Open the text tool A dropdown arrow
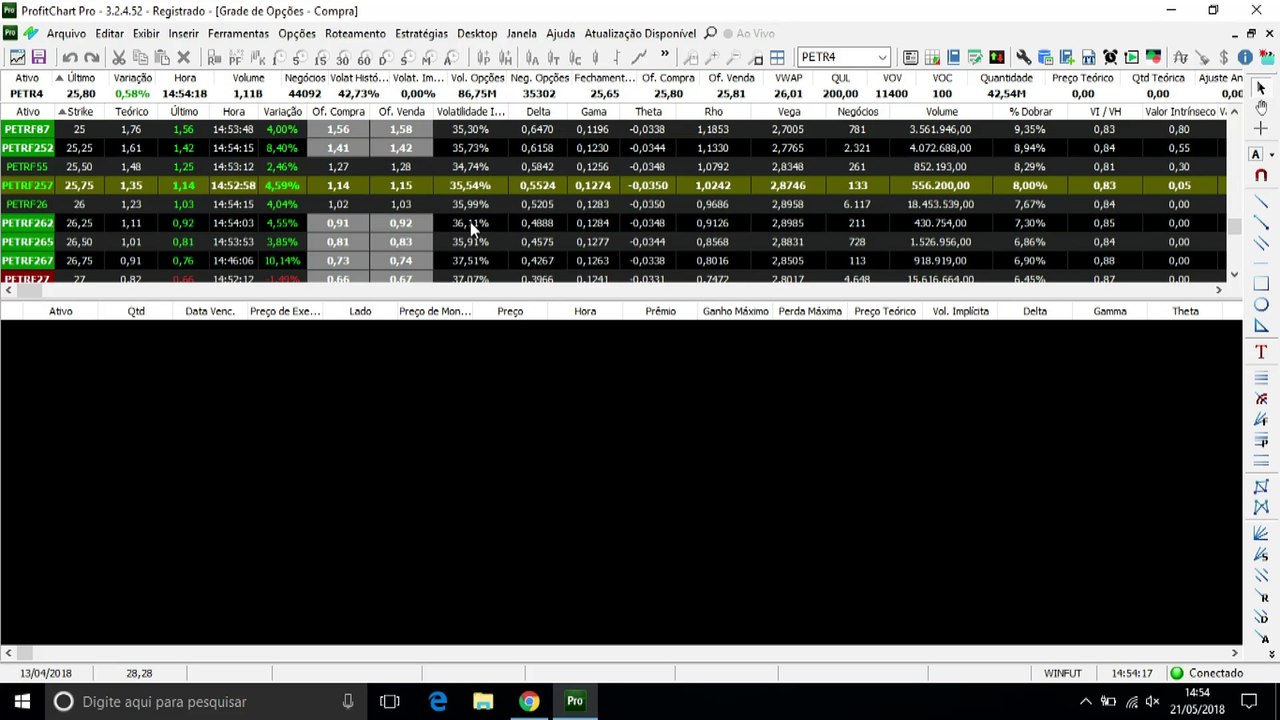This screenshot has height=720, width=1280. (x=1272, y=155)
